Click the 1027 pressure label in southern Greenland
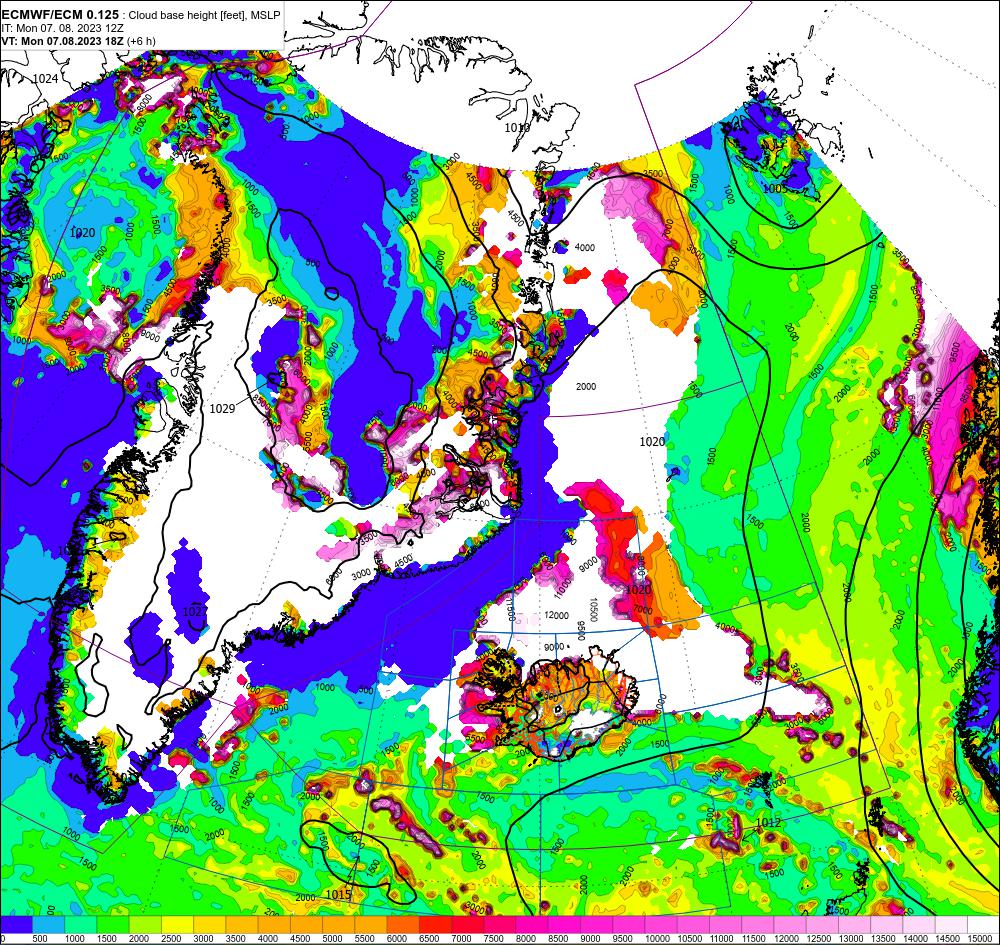The height and width of the screenshot is (945, 1000). (195, 612)
